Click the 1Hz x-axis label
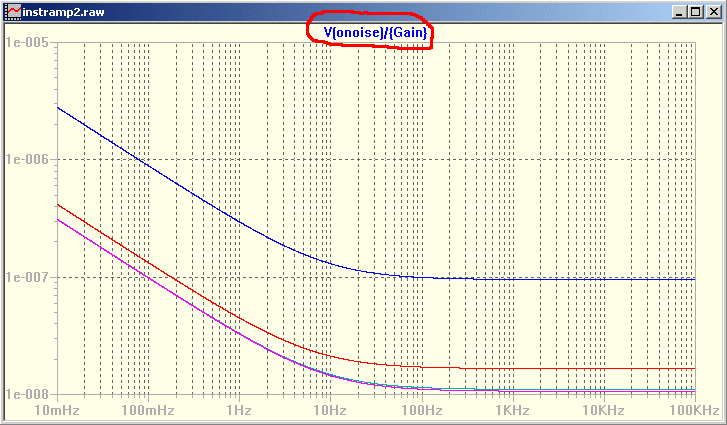 [239, 410]
